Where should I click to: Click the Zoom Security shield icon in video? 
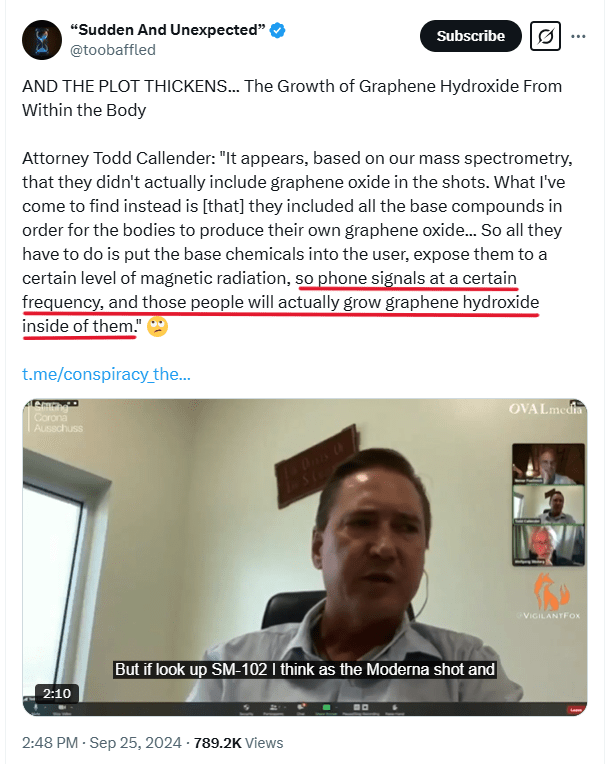pos(246,707)
